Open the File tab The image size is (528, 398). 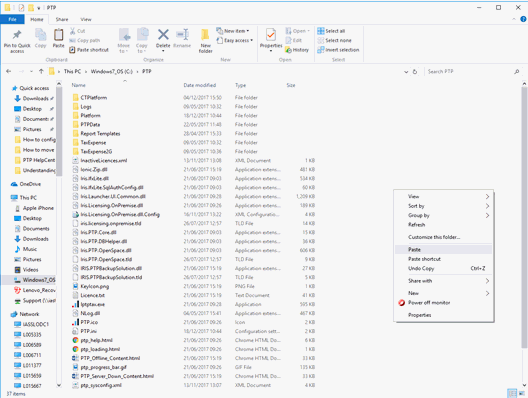point(12,20)
